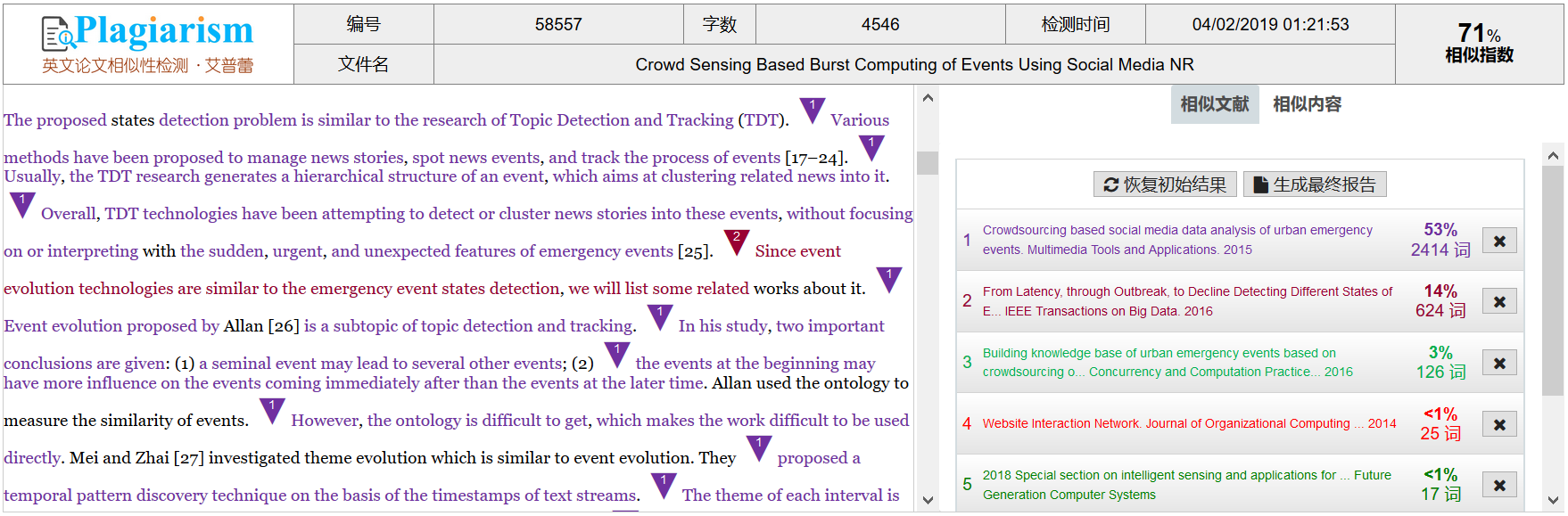Click document pane scrollbar up arrow

click(x=928, y=98)
